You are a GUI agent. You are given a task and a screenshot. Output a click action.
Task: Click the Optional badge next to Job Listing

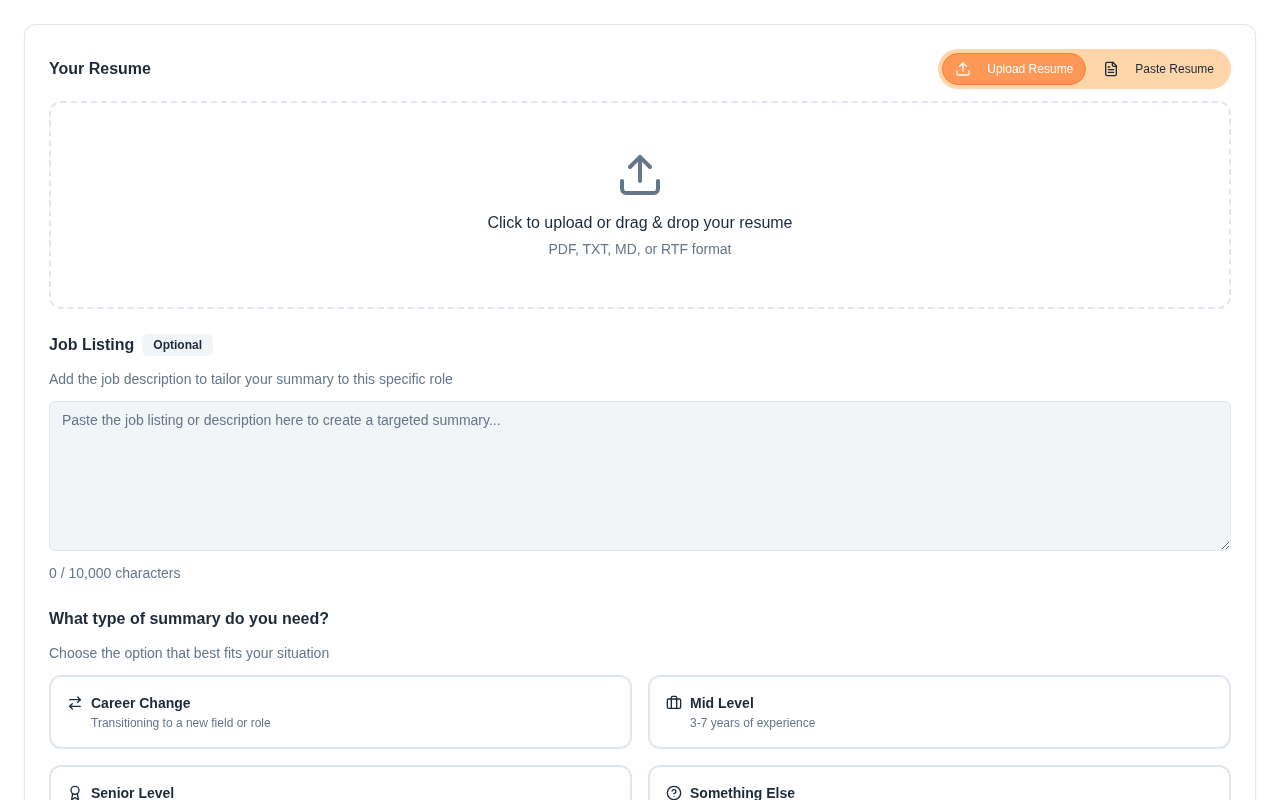pos(177,345)
